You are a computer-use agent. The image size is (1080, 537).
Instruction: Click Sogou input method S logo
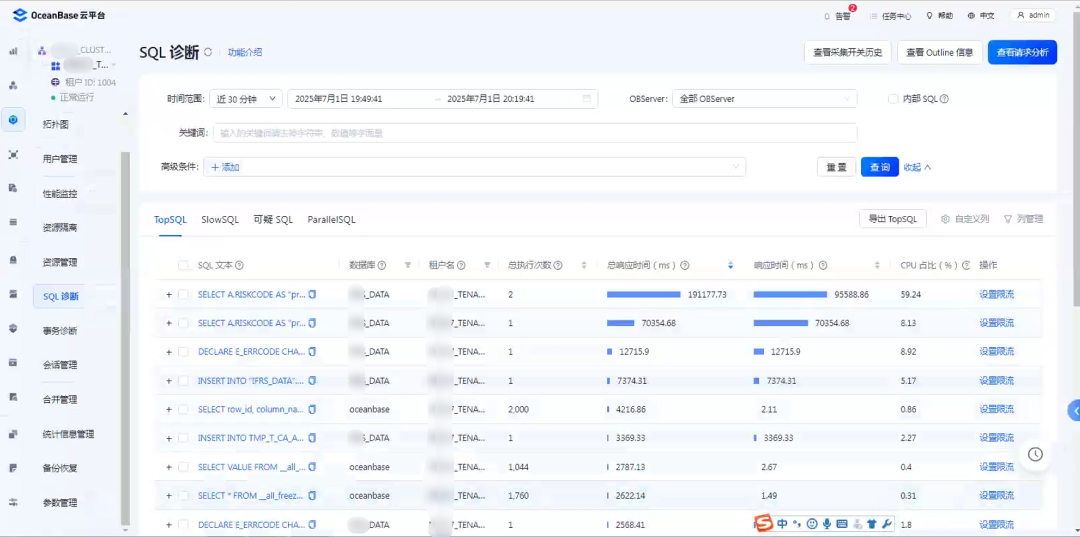[763, 523]
